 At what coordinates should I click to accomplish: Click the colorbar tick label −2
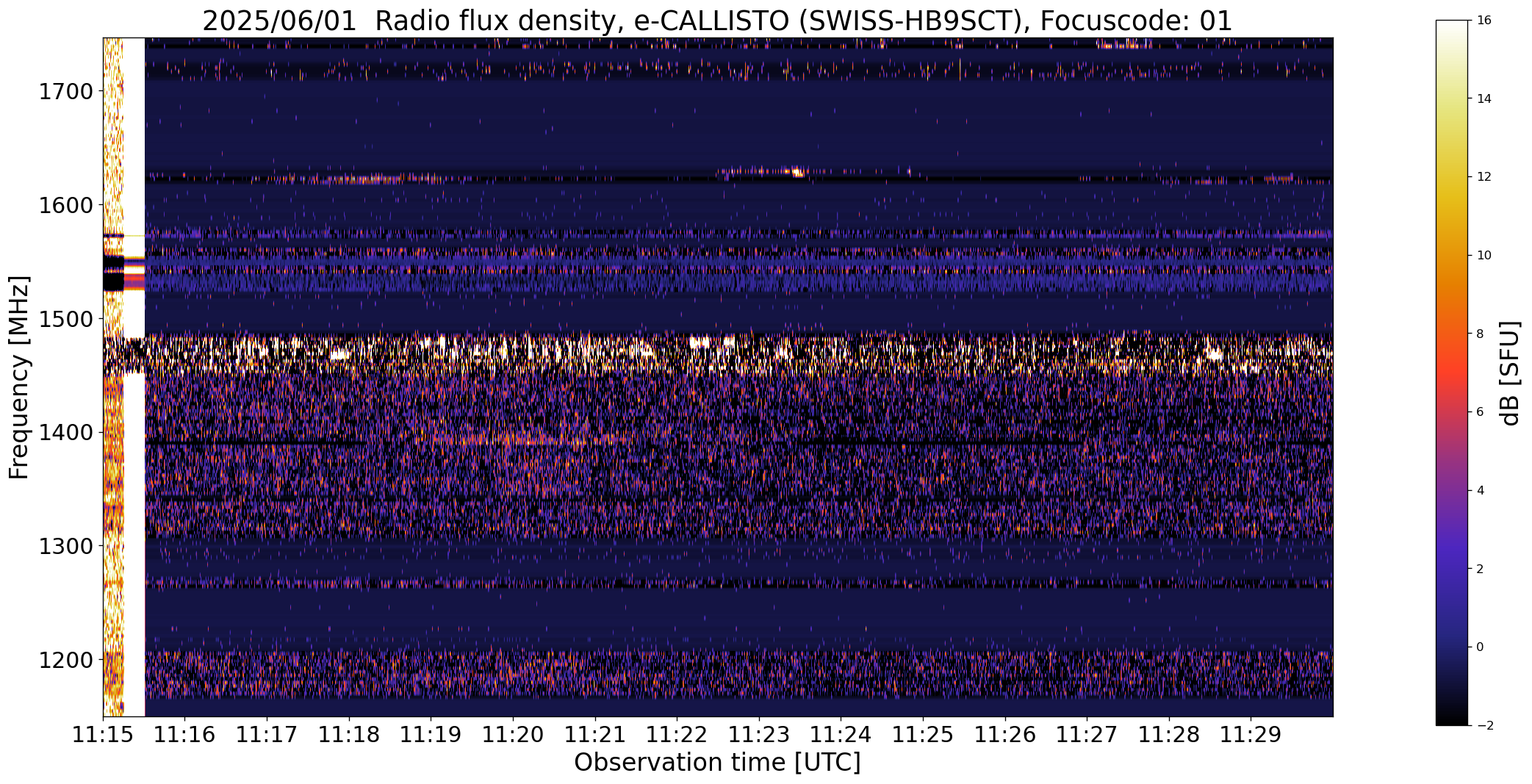pos(1484,725)
